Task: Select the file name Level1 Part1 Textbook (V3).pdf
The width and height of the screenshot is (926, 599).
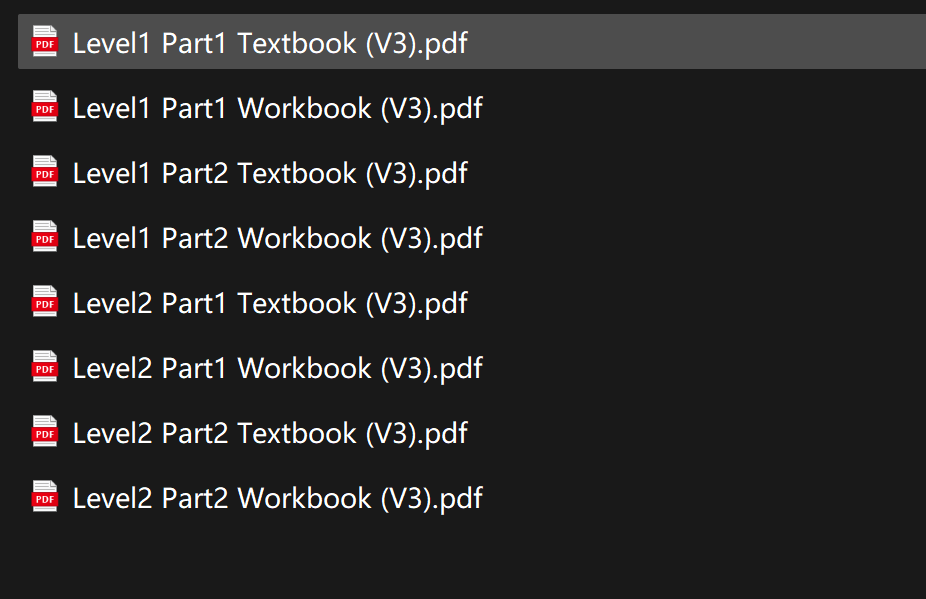Action: (270, 43)
